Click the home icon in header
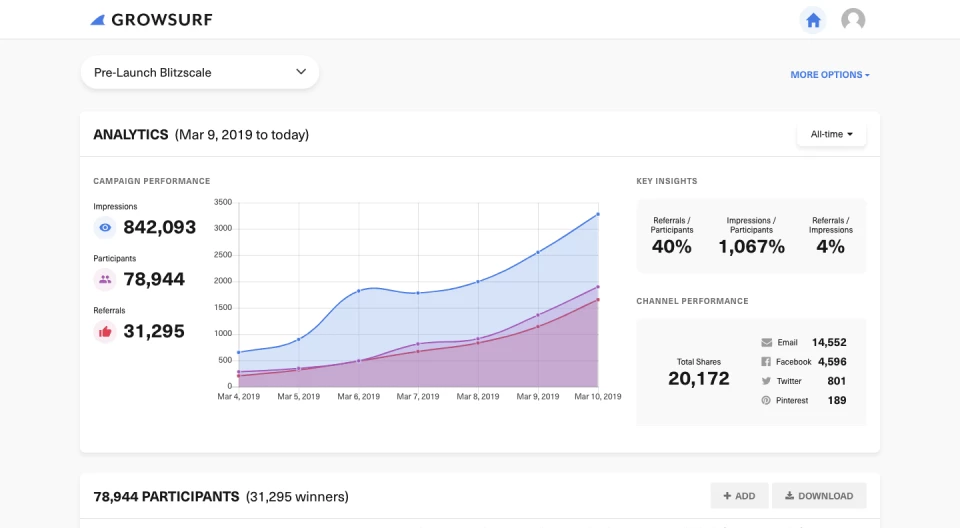The height and width of the screenshot is (528, 960). point(813,20)
